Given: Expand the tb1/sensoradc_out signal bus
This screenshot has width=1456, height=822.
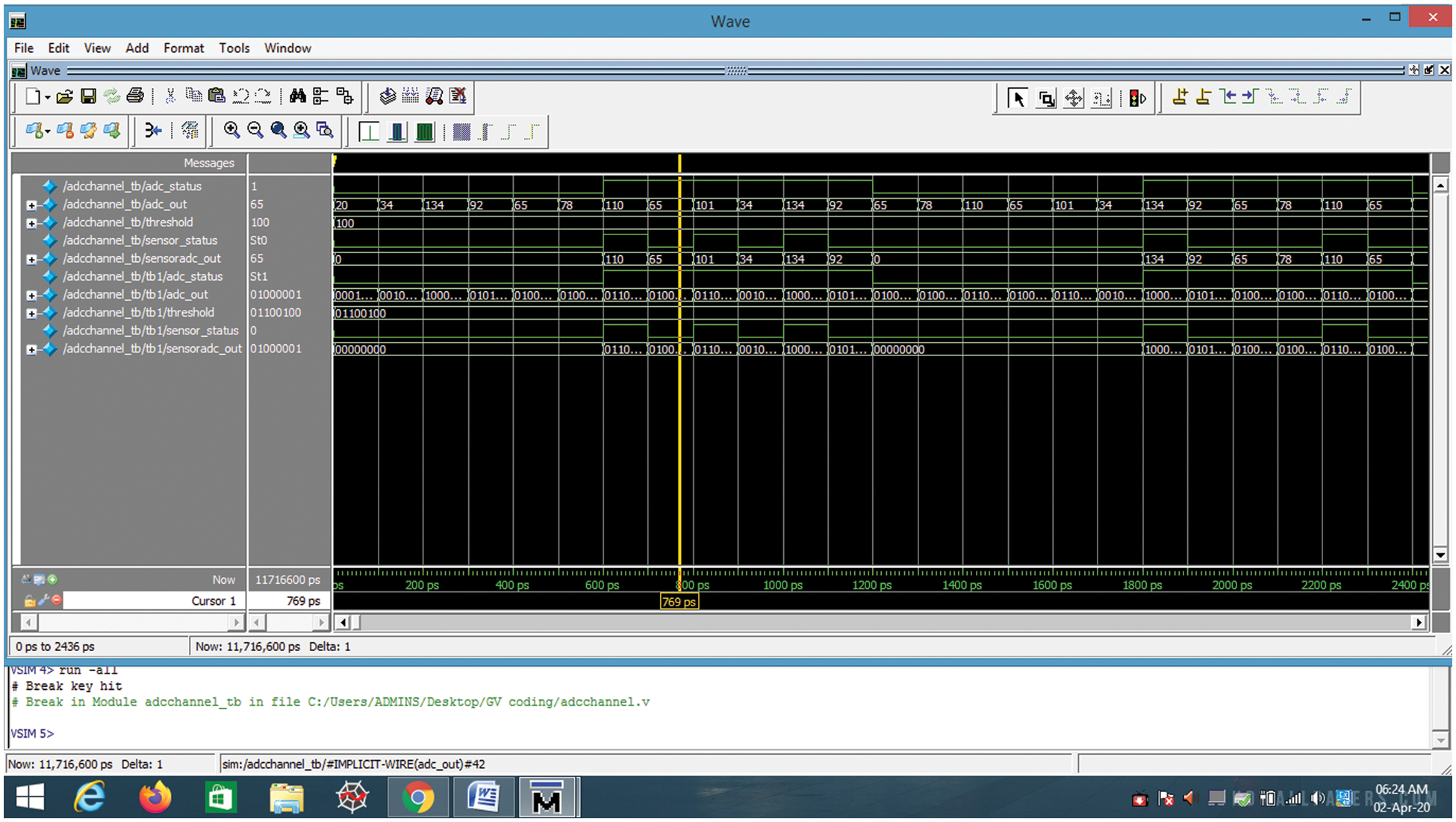Looking at the screenshot, I should pos(31,349).
